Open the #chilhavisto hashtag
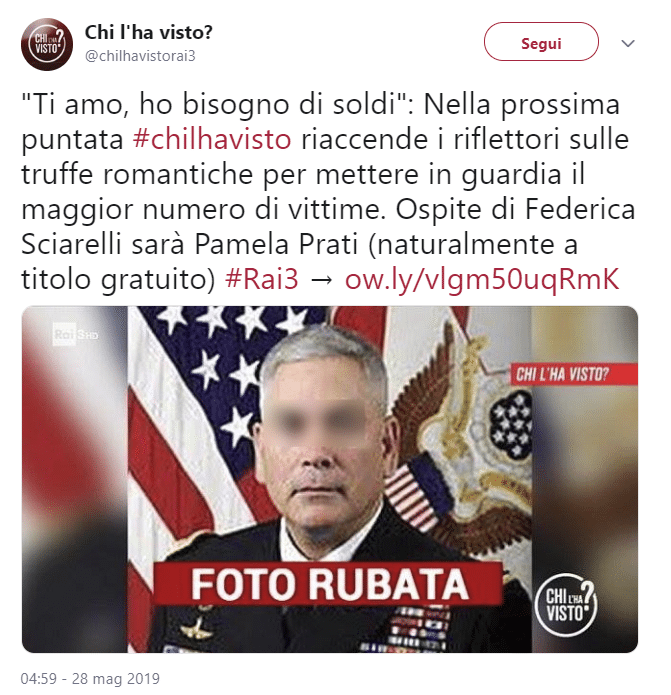 [x=212, y=139]
